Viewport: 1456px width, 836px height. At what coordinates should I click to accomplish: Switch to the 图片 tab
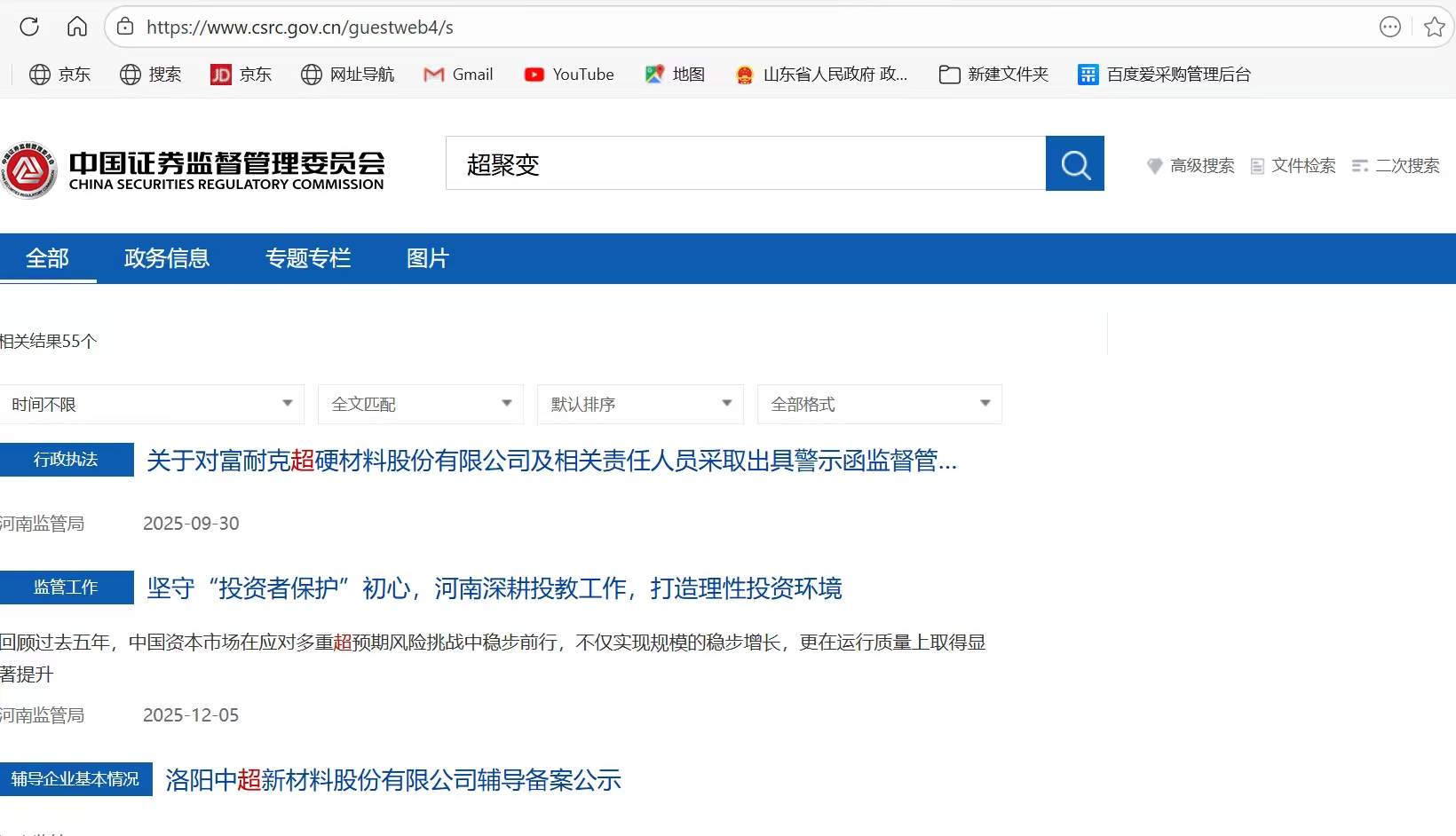click(x=428, y=258)
